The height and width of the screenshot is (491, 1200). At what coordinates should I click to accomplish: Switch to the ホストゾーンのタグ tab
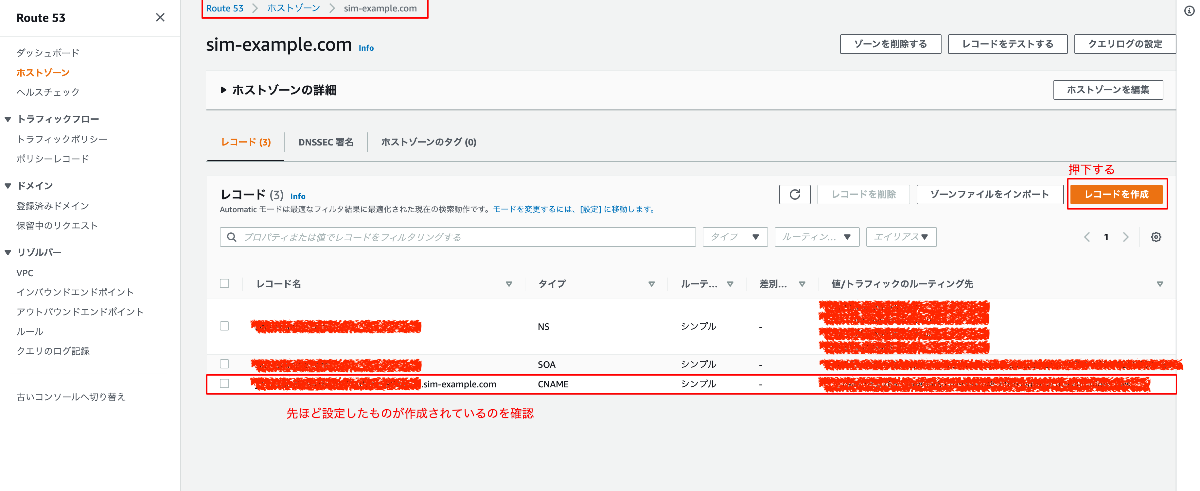(428, 142)
